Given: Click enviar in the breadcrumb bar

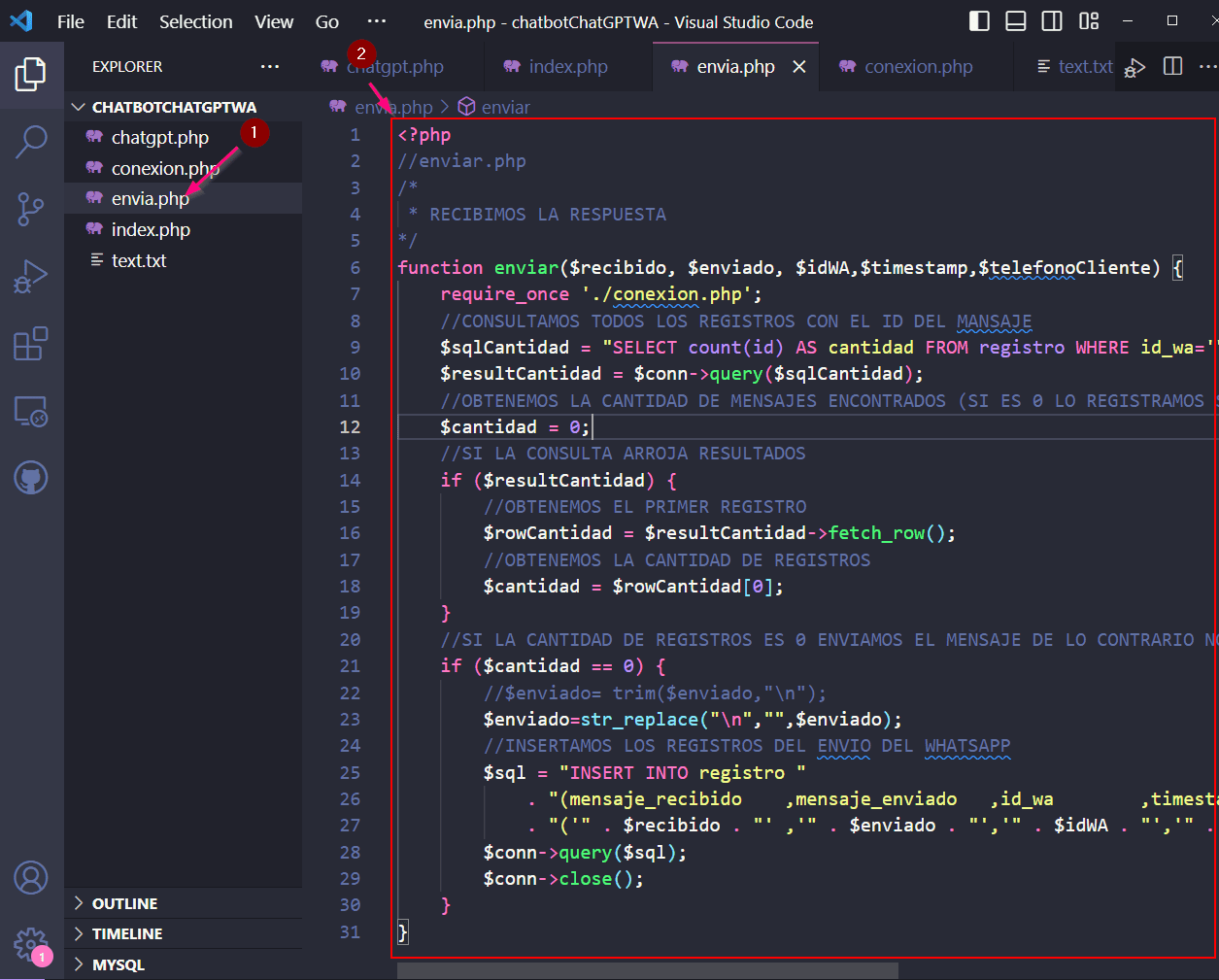Looking at the screenshot, I should 506,107.
